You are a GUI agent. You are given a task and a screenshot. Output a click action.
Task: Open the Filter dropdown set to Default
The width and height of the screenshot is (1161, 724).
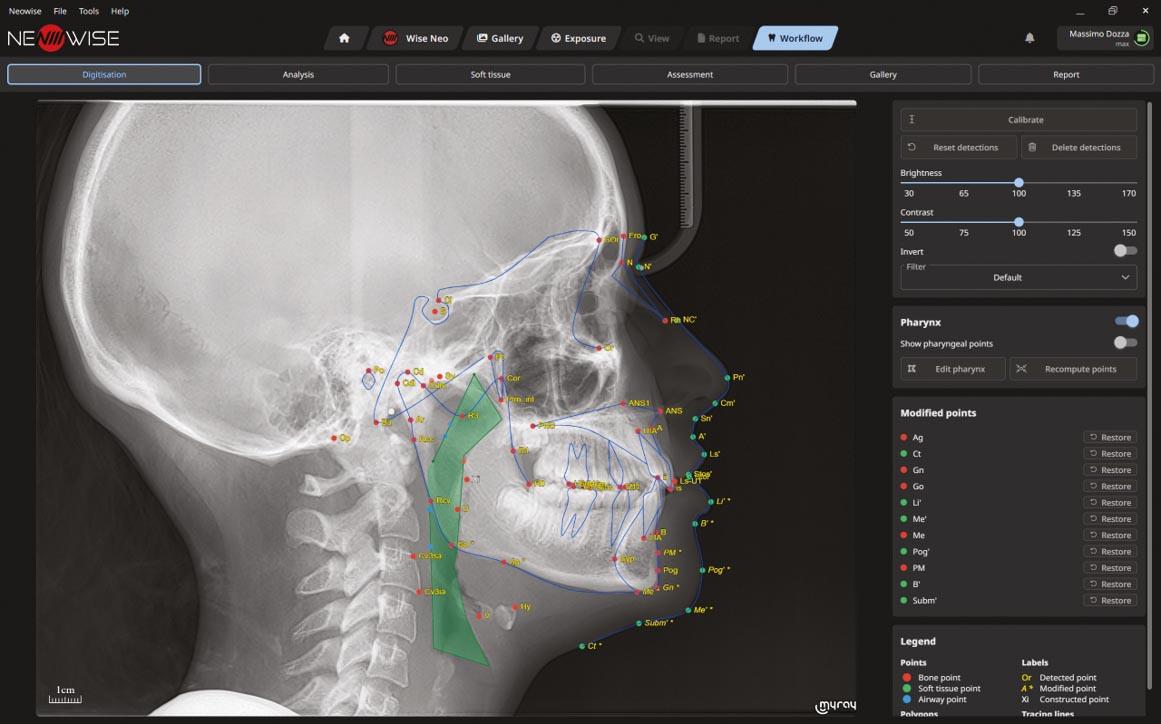click(1018, 277)
